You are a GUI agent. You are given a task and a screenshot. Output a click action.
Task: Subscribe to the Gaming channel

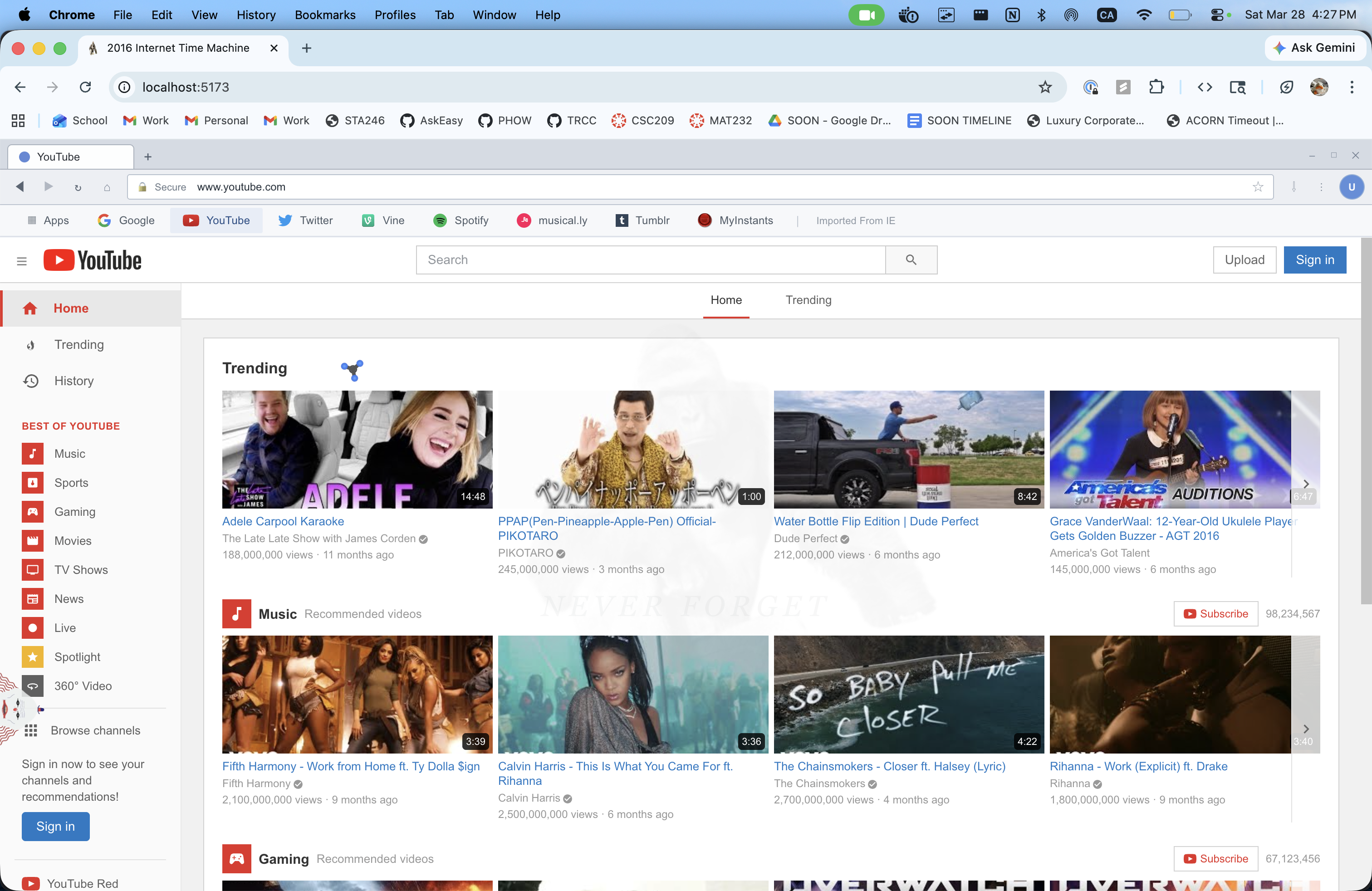coord(1215,859)
